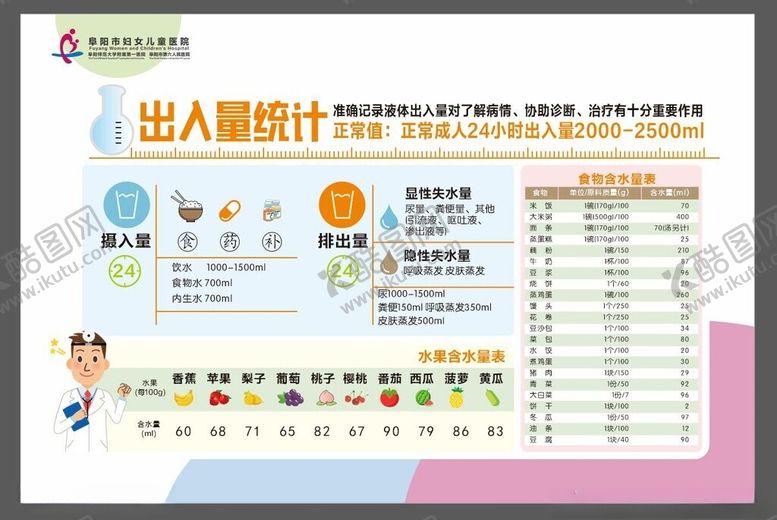
Task: Click the supplement bottles icon
Action: coord(272,210)
